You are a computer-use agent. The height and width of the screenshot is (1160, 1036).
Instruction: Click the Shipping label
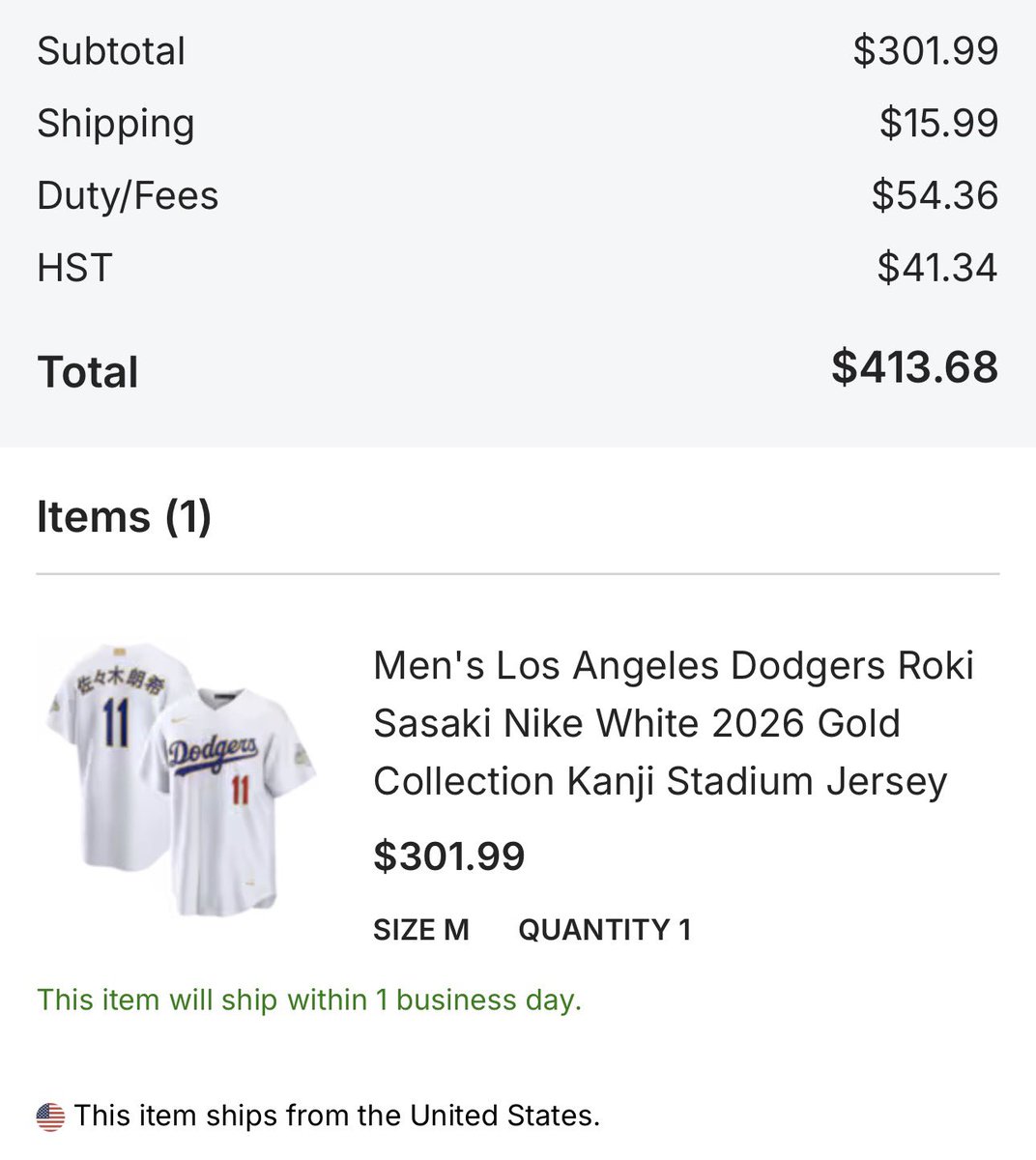(116, 124)
